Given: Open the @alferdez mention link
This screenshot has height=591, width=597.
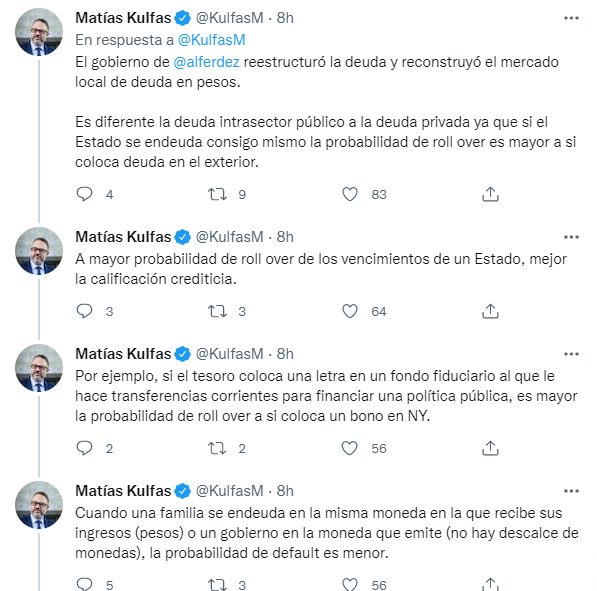Looking at the screenshot, I should [206, 62].
